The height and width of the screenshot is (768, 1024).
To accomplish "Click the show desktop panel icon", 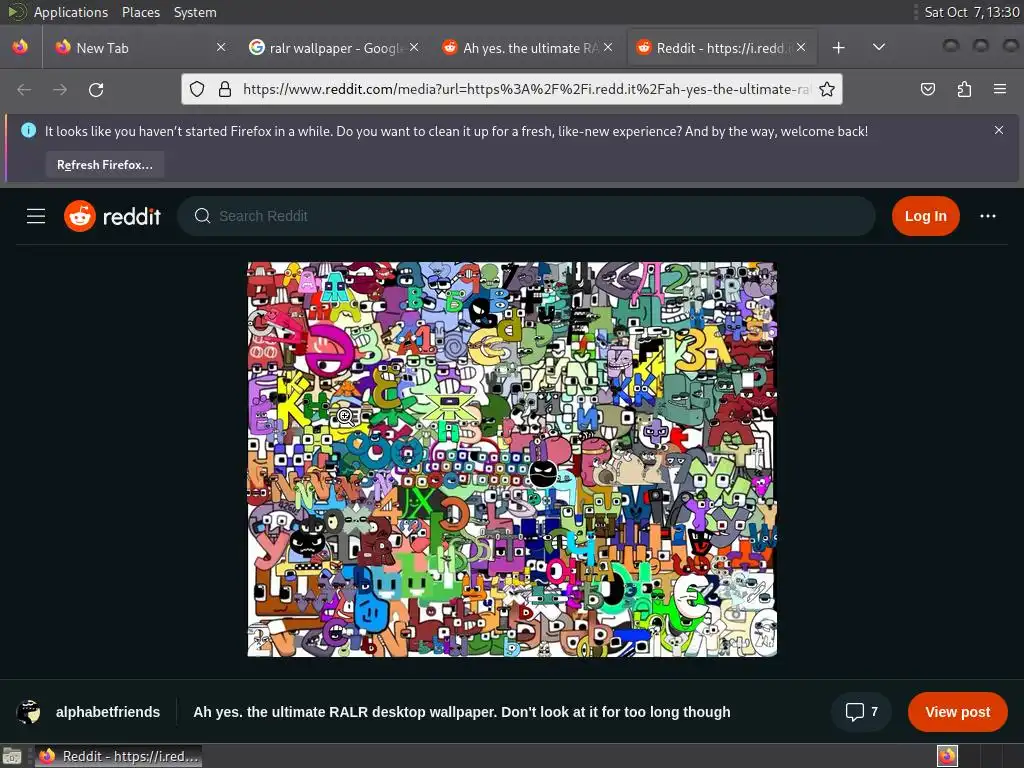I will 12,756.
